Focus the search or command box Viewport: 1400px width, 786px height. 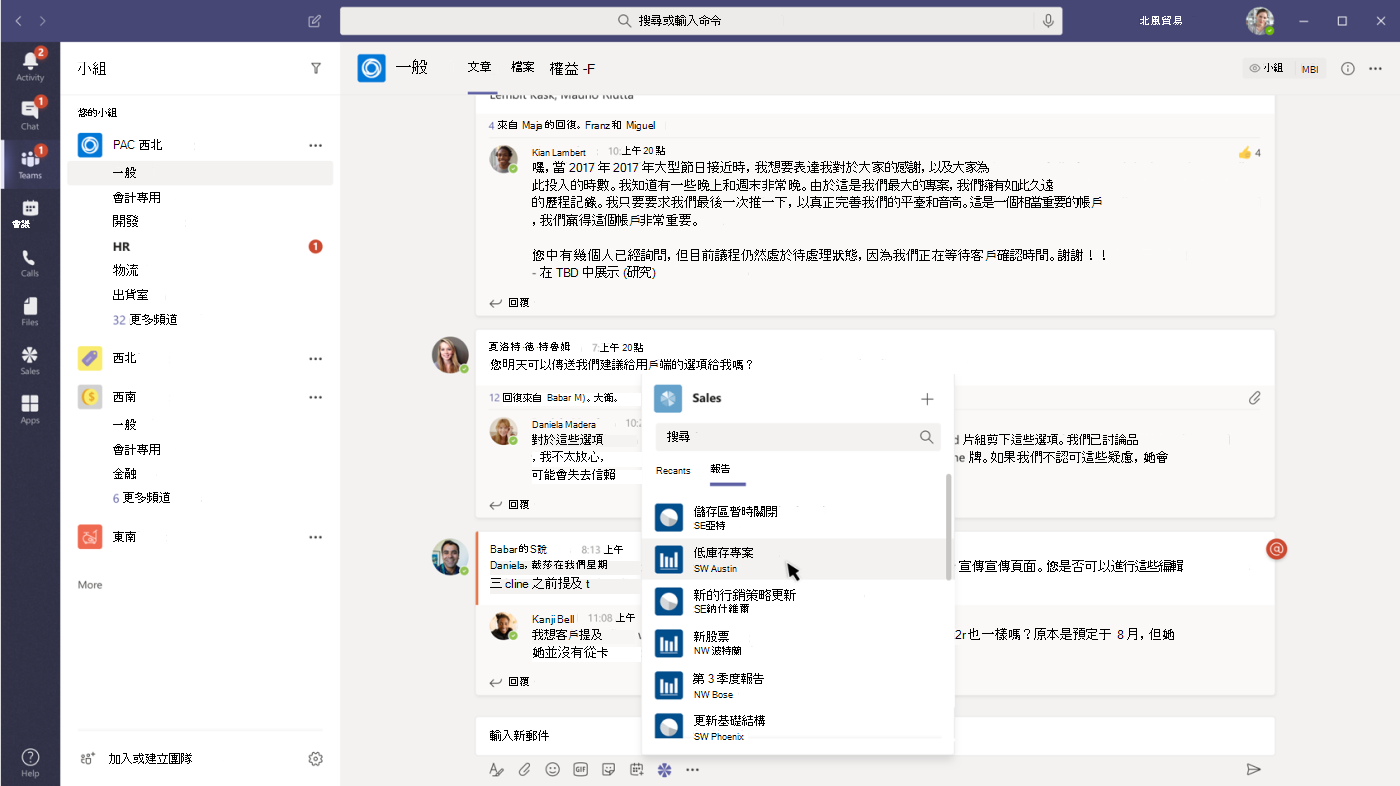pyautogui.click(x=700, y=20)
